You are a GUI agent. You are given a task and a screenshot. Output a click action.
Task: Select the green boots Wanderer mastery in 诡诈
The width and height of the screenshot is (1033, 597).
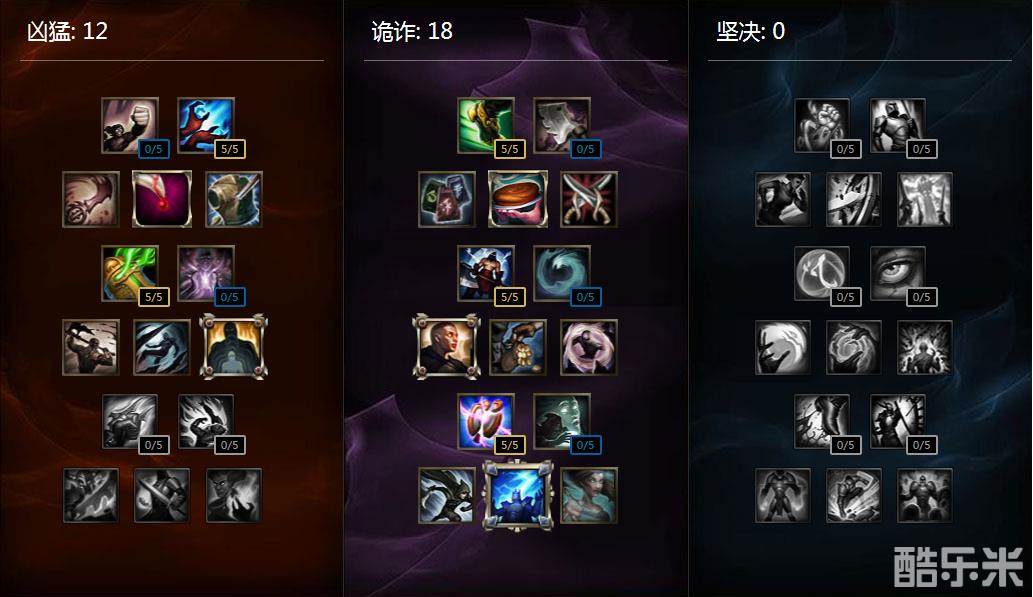tap(486, 126)
